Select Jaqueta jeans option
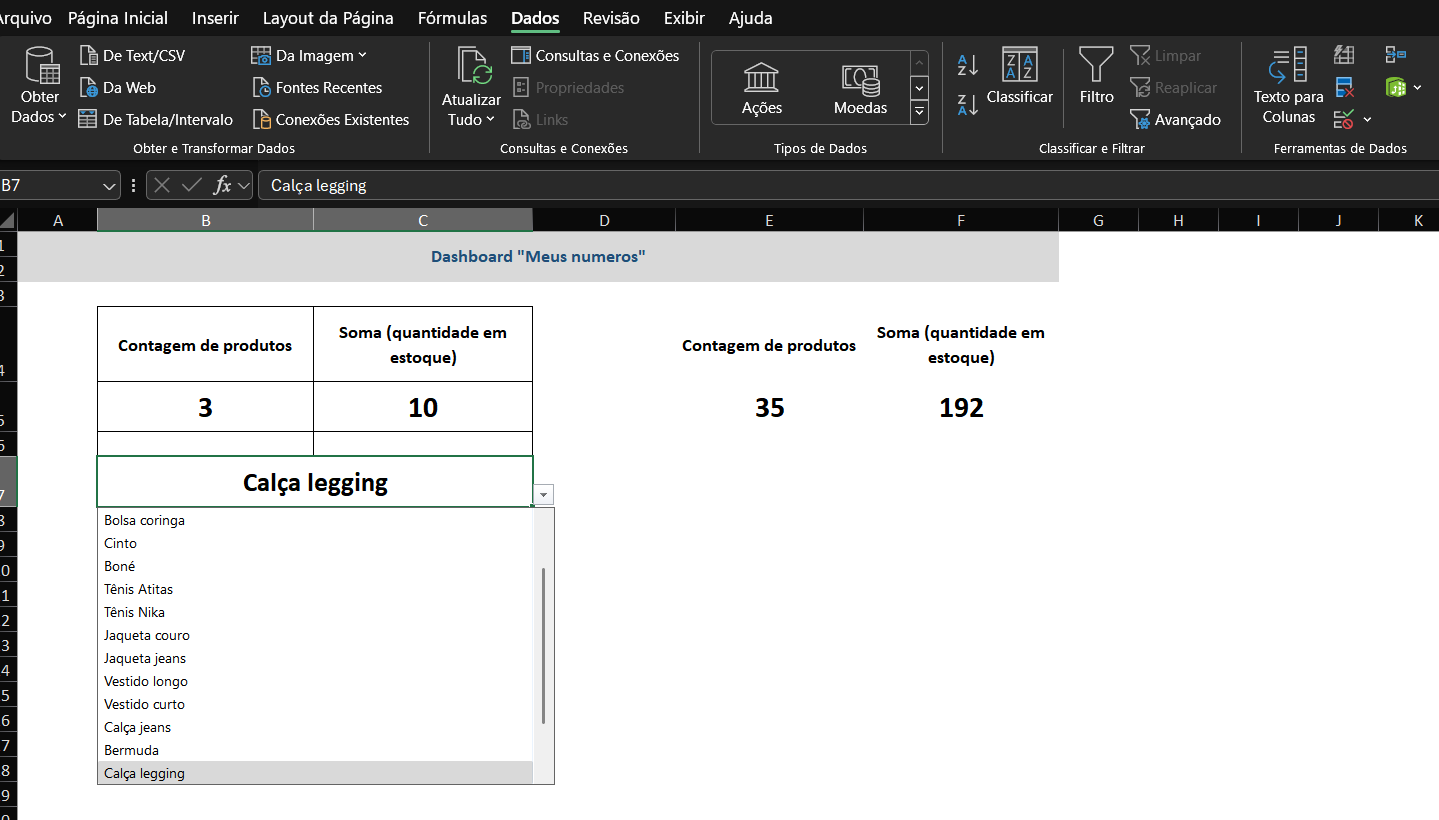Screen dimensions: 1439x820 315,658
